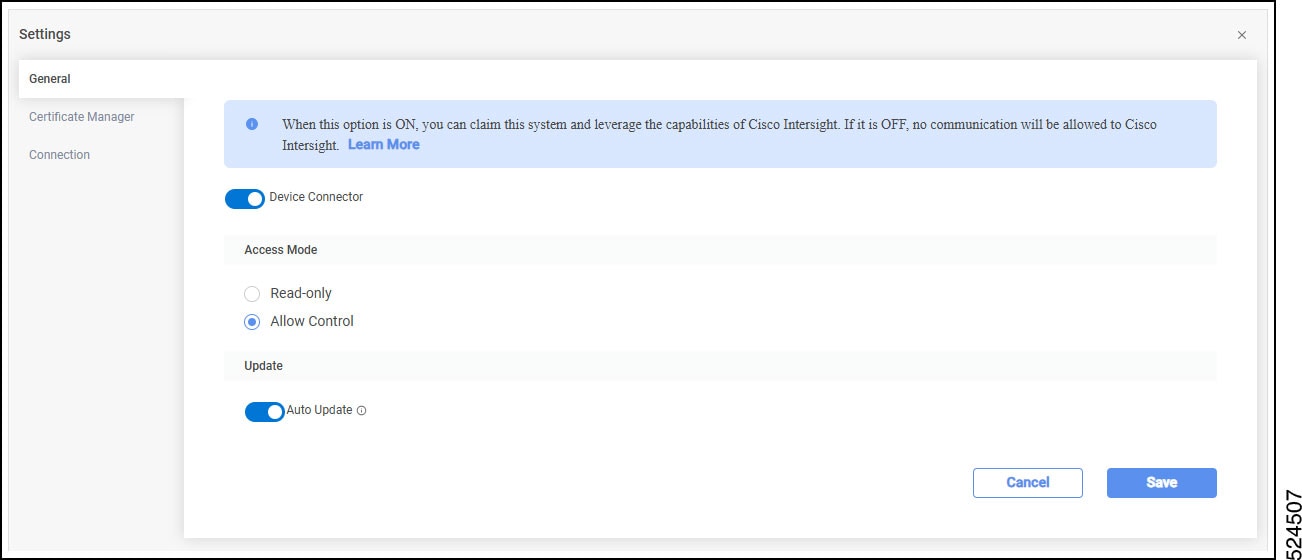This screenshot has width=1302, height=560.
Task: Click the Device Connector label text
Action: point(316,197)
